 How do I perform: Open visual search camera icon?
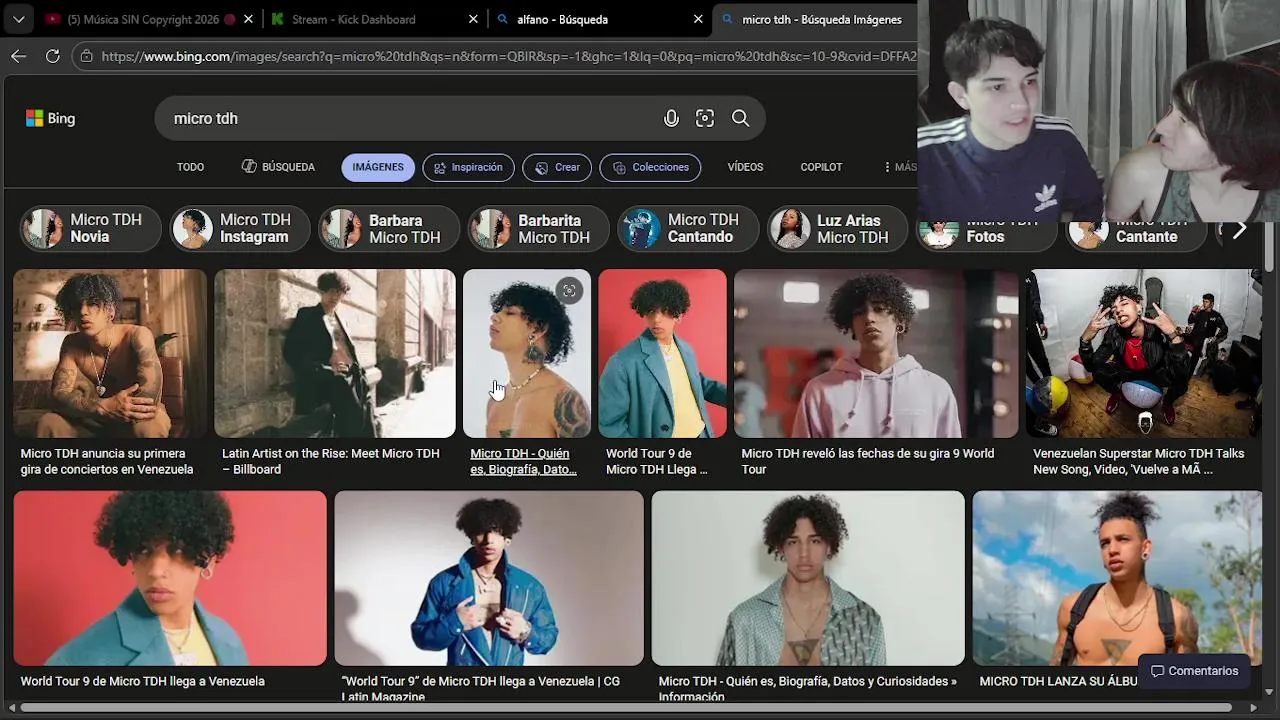(705, 118)
